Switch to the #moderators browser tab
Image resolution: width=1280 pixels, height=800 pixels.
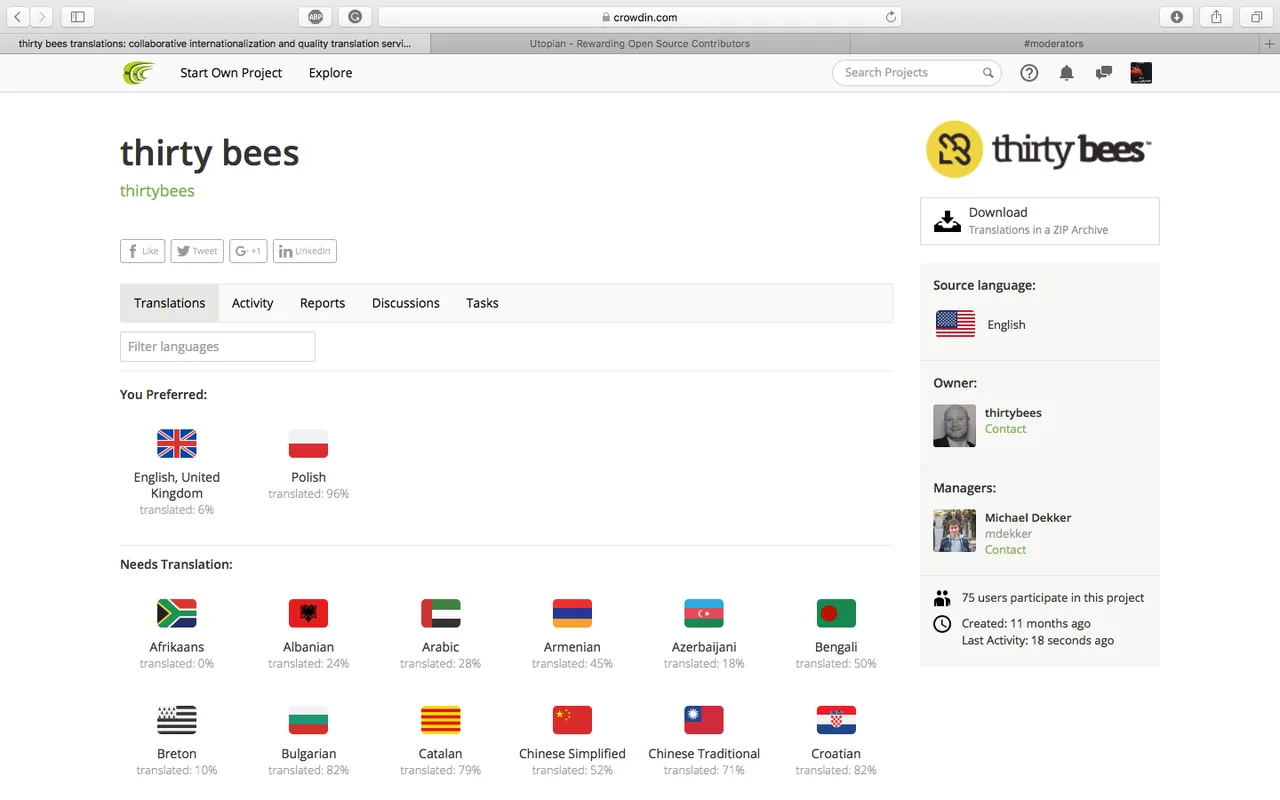click(1054, 44)
